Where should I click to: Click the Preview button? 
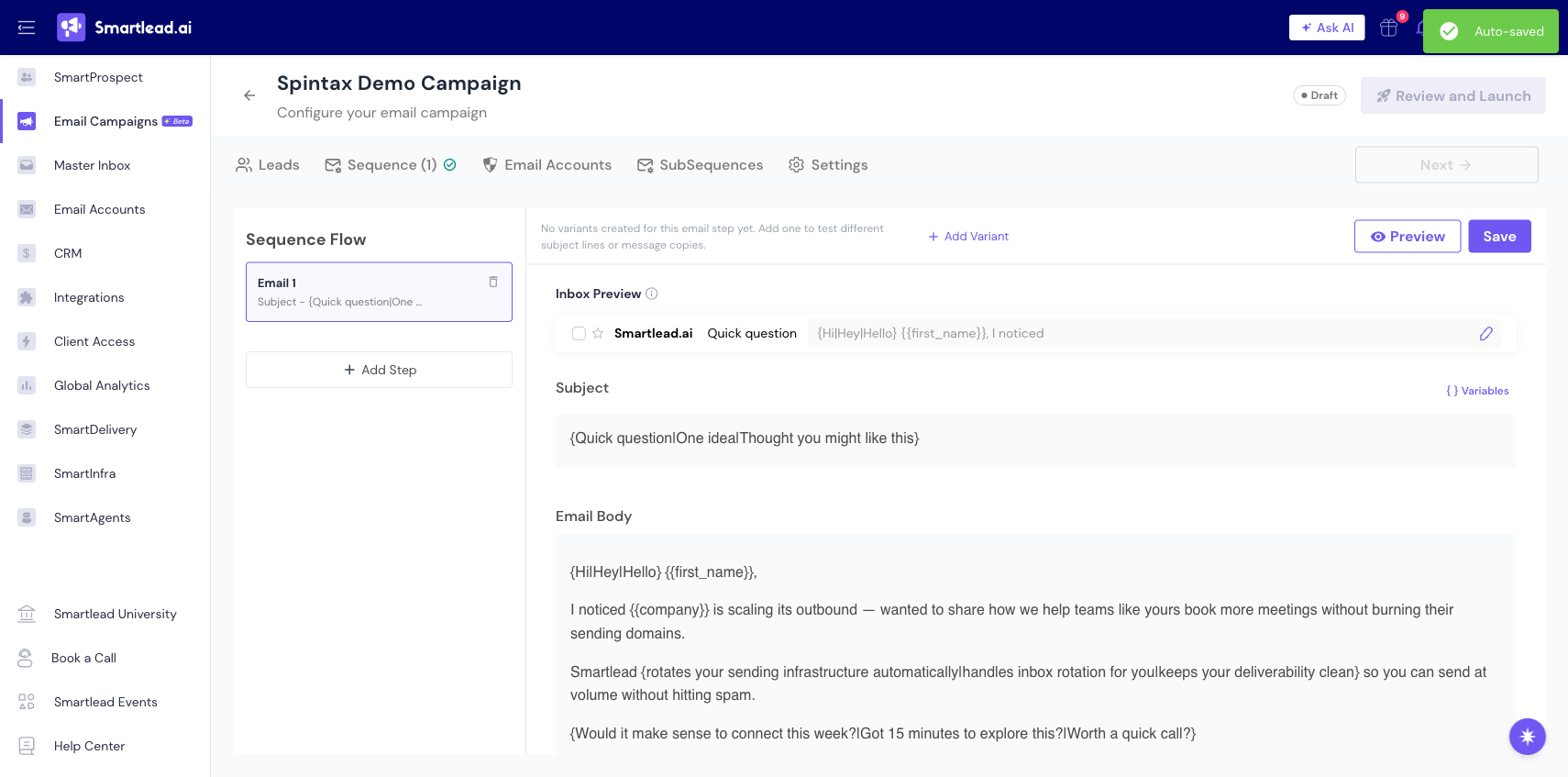(x=1408, y=237)
